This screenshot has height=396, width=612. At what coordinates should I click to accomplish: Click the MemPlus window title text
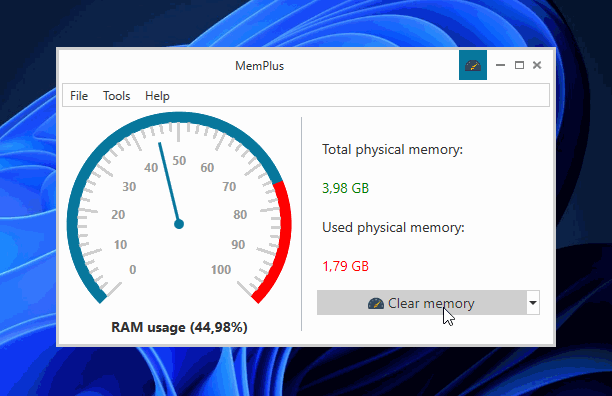point(260,66)
